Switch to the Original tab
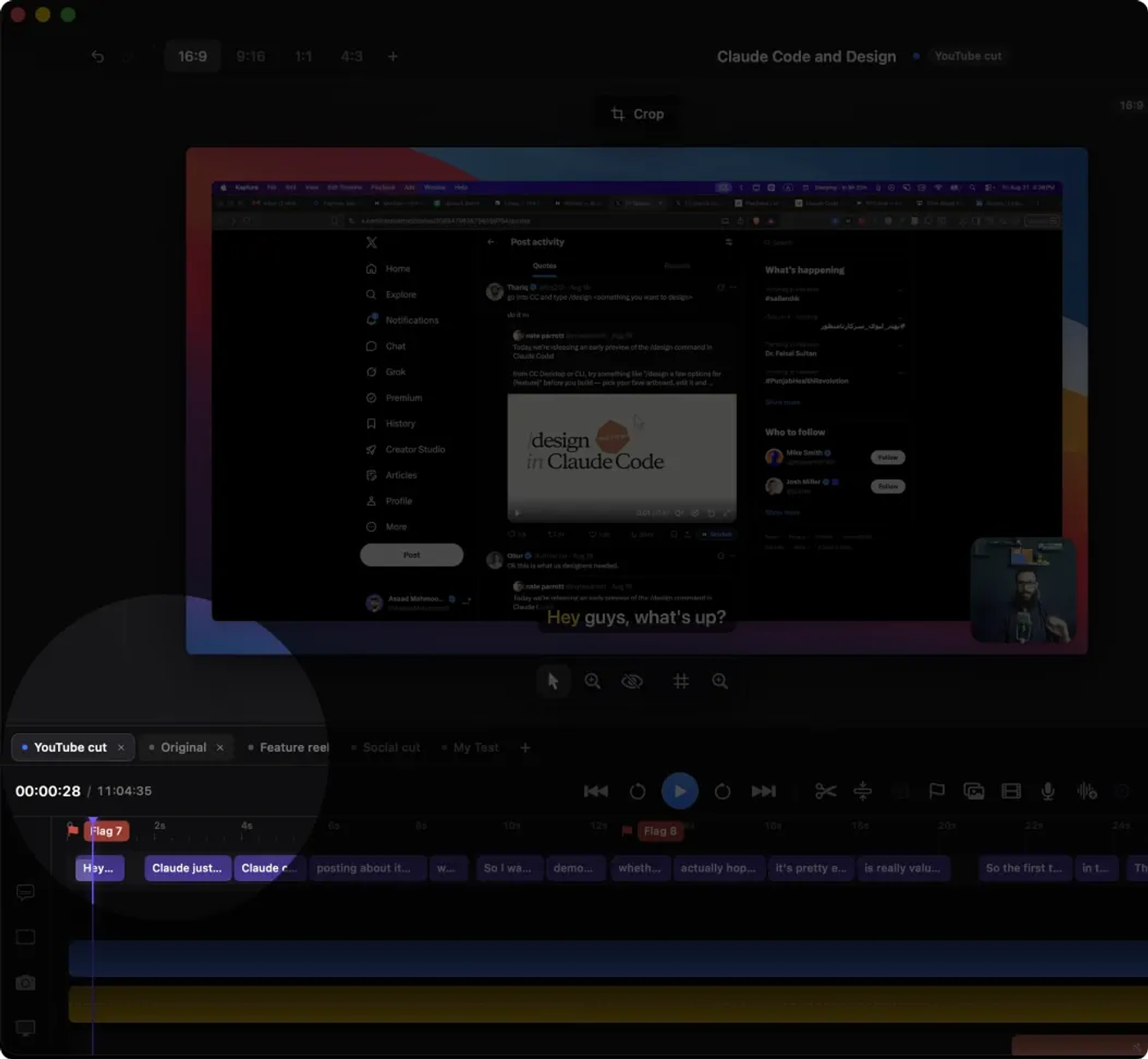Screen dimensions: 1148x1059 pyautogui.click(x=184, y=748)
